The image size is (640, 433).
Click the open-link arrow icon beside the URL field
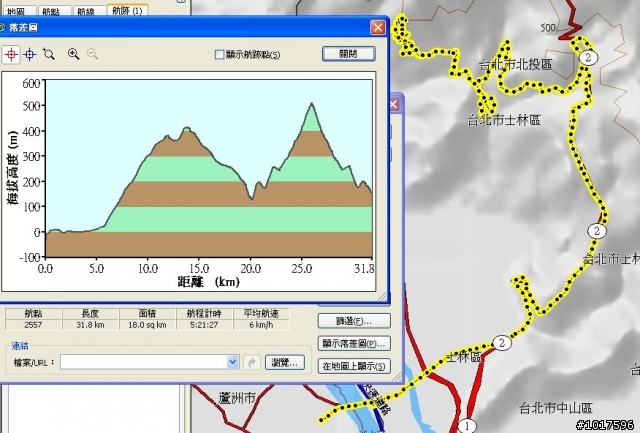[252, 362]
